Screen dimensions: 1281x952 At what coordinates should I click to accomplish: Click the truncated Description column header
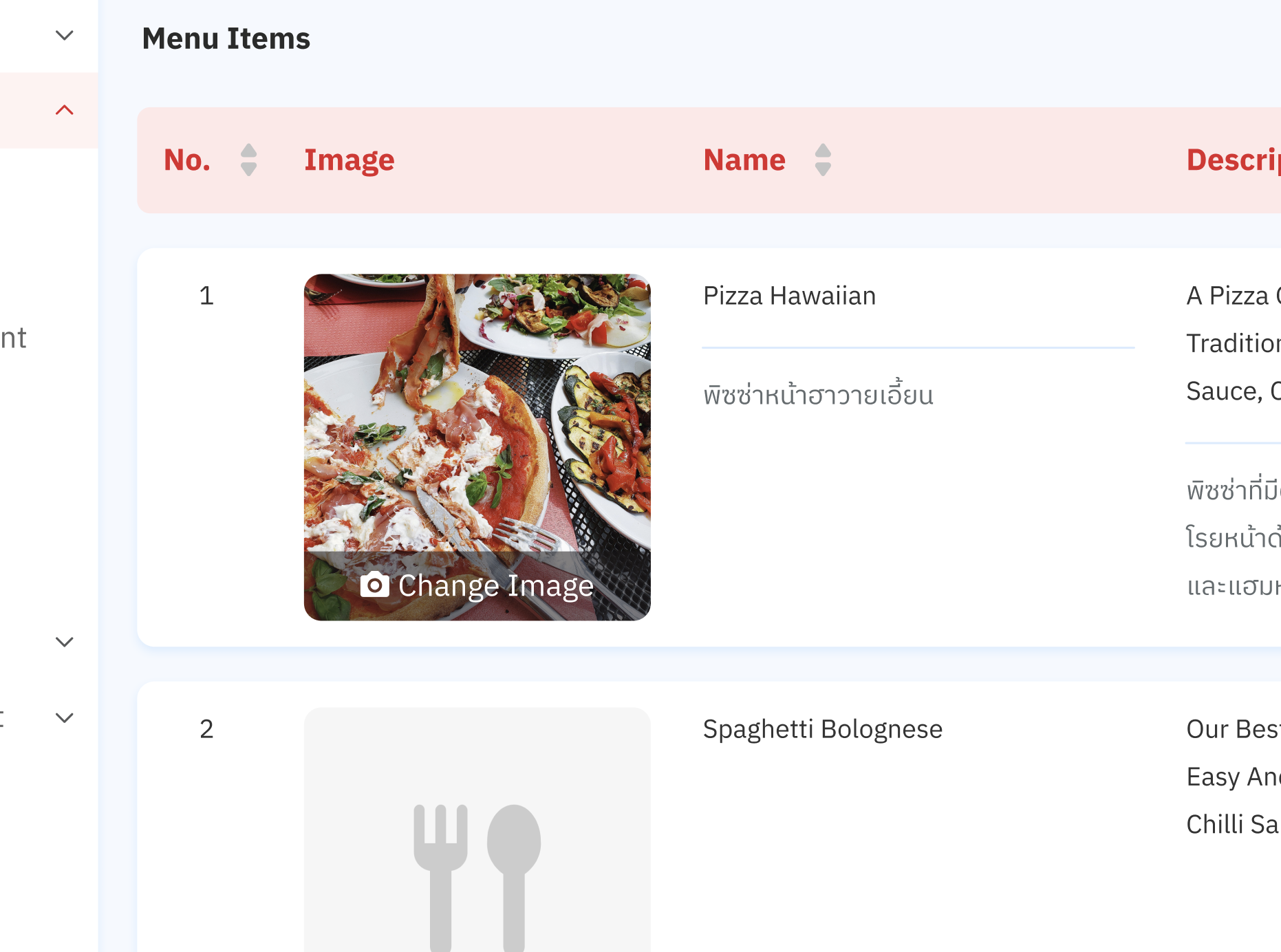[1233, 160]
